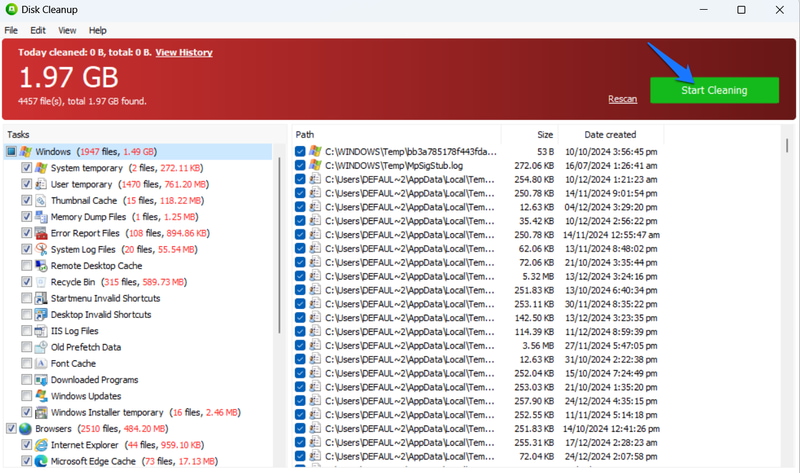800x473 pixels.
Task: Click the 5.32 MB size cell
Action: (x=538, y=276)
